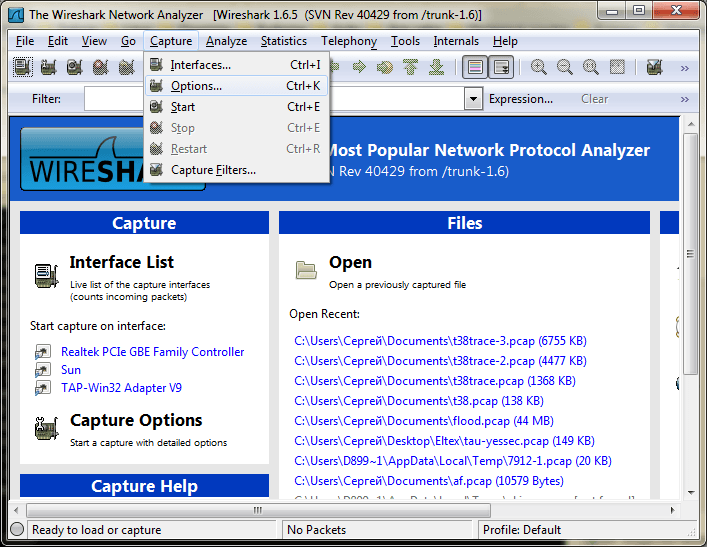
Task: Choose Capture Filters... in the Capture menu
Action: 236,170
